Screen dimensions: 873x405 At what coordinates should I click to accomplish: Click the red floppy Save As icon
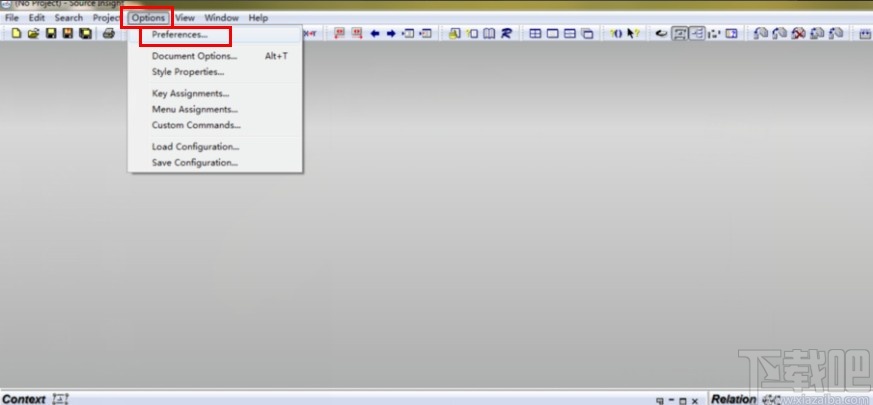point(68,33)
